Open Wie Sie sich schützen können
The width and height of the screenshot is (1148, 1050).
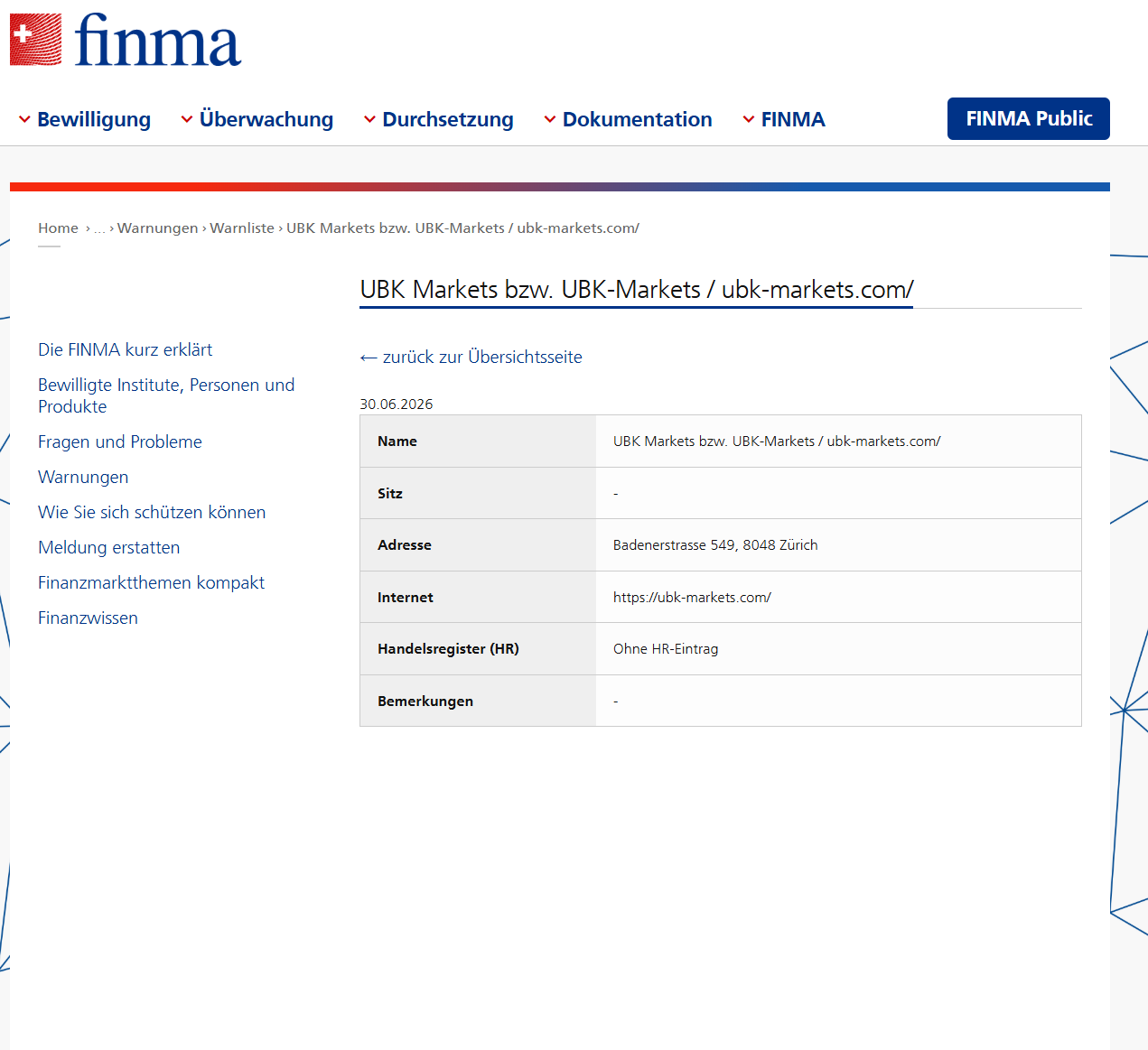coord(152,512)
